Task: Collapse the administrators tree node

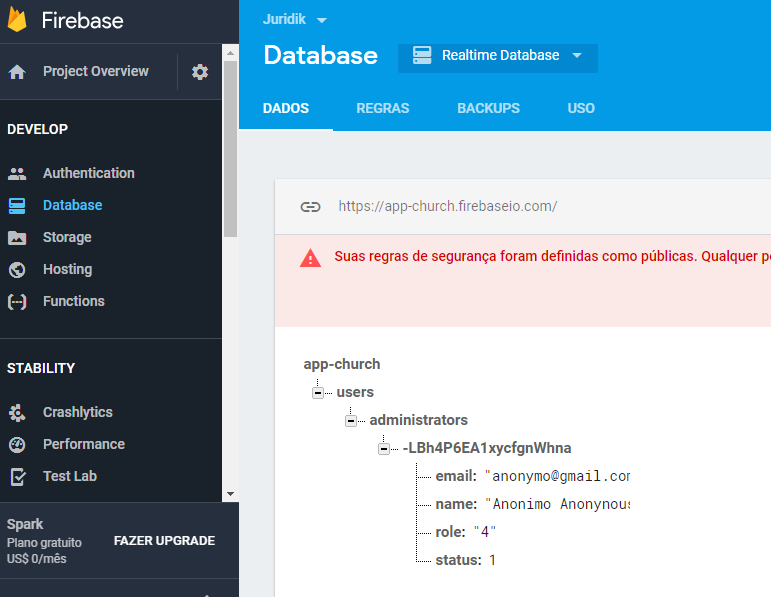Action: tap(351, 421)
